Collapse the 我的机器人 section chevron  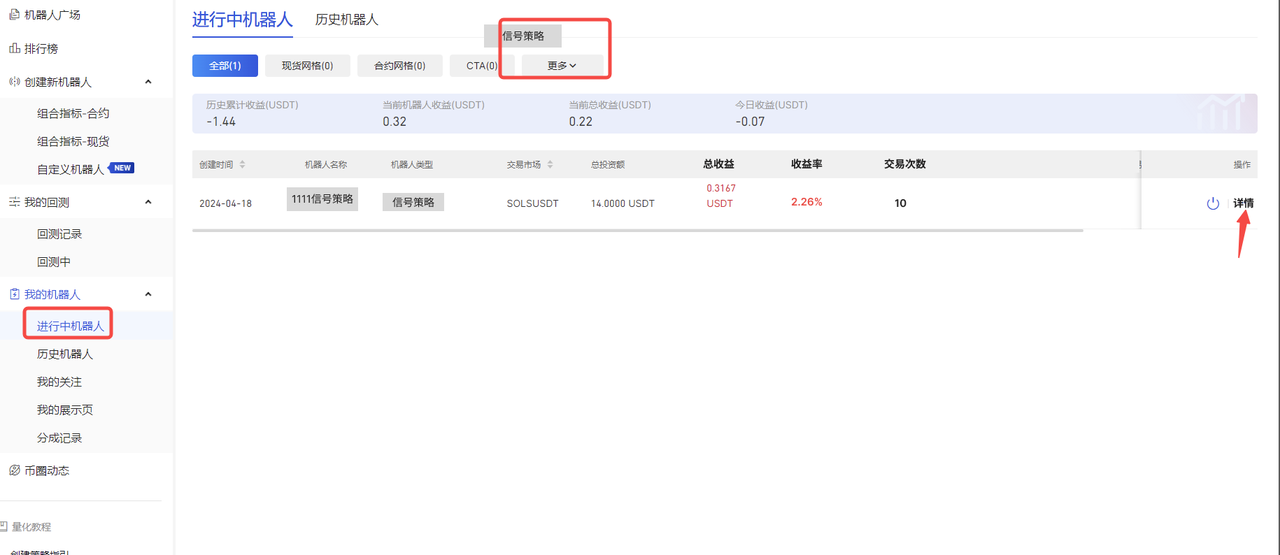pyautogui.click(x=148, y=294)
